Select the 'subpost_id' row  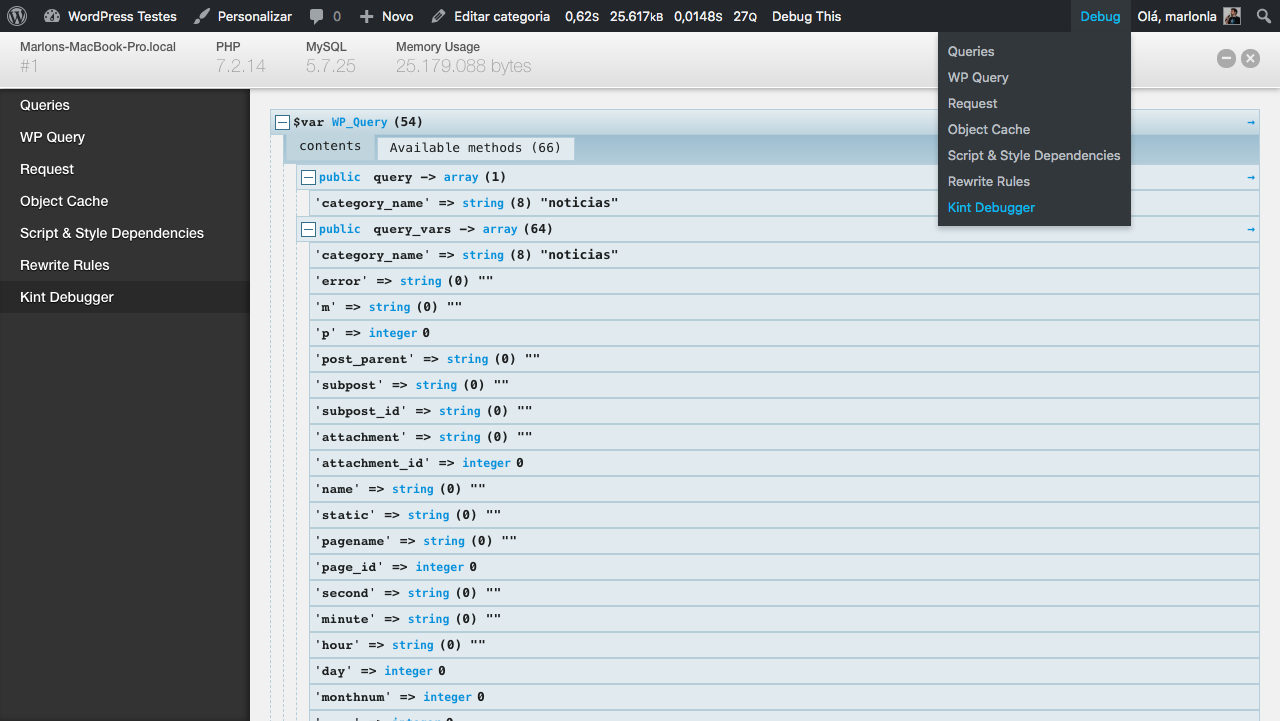785,411
